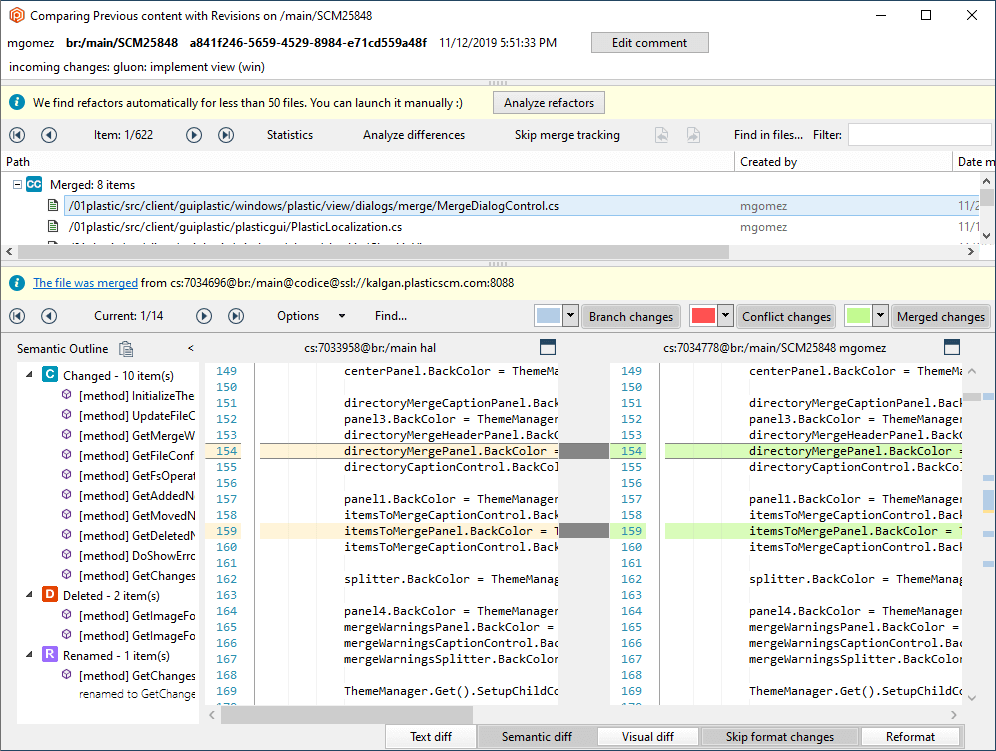Click Analyze differences
996x751 pixels.
pyautogui.click(x=414, y=135)
